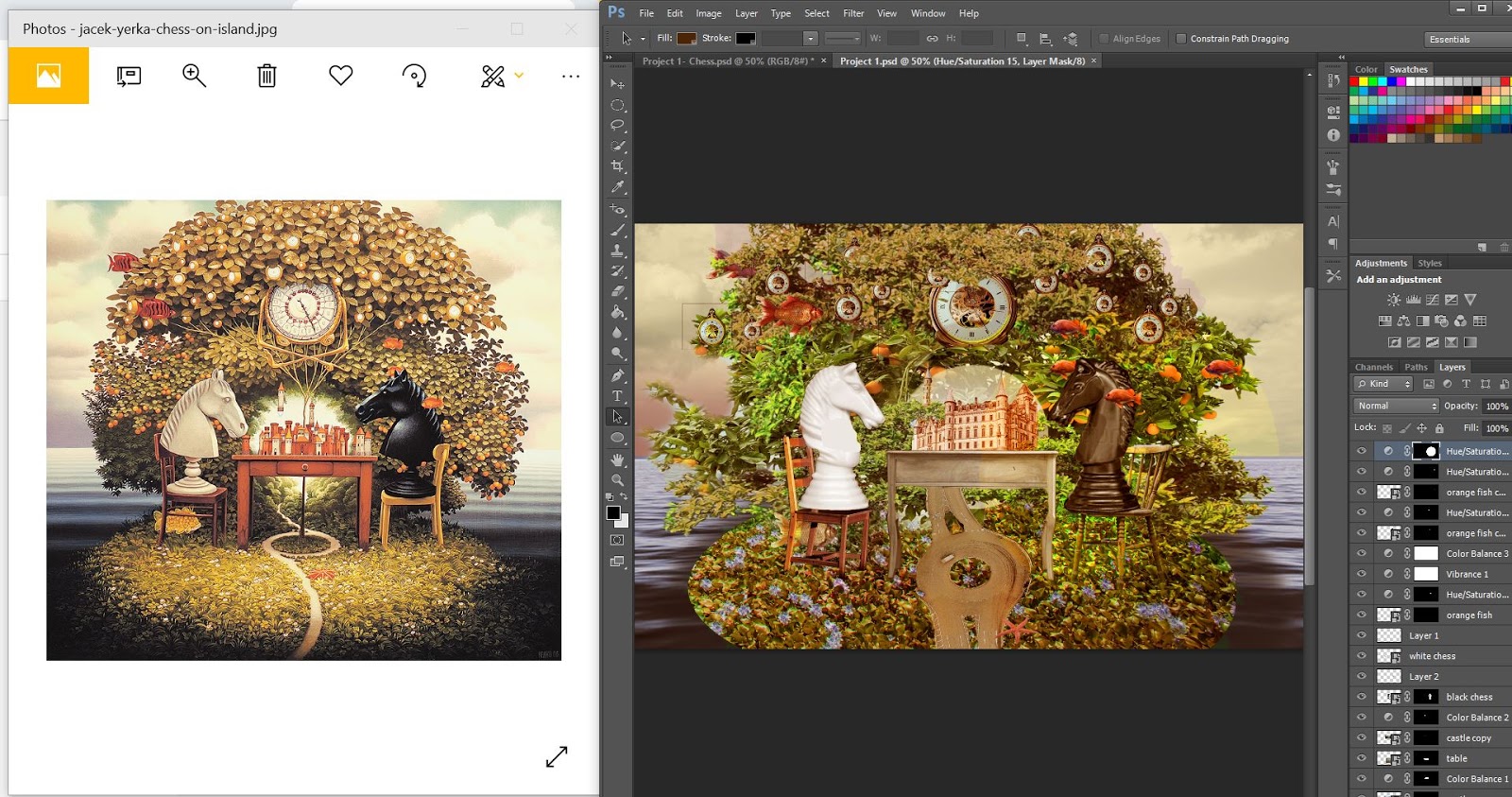Hide the Vibrance 1 layer
The image size is (1512, 797).
1362,574
